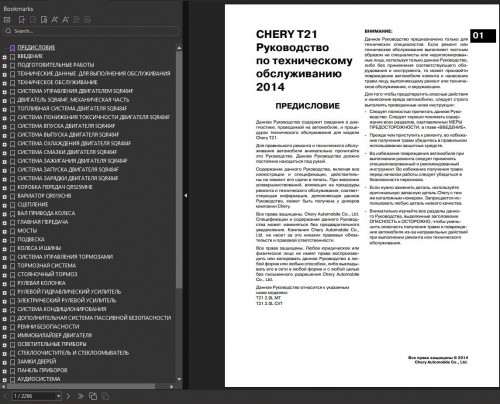Image resolution: width=500 pixels, height=404 pixels.
Task: Click the 01 section tab on the page
Action: (483, 36)
